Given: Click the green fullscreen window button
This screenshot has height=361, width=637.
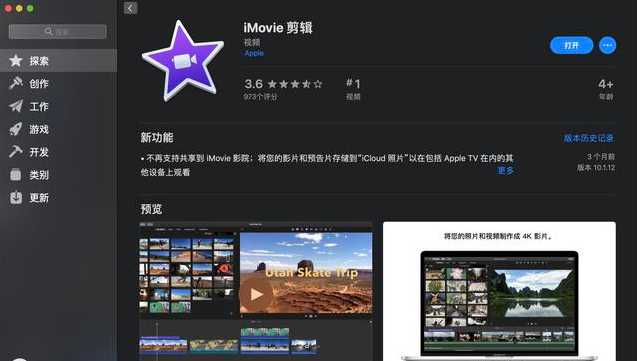Looking at the screenshot, I should coord(30,8).
